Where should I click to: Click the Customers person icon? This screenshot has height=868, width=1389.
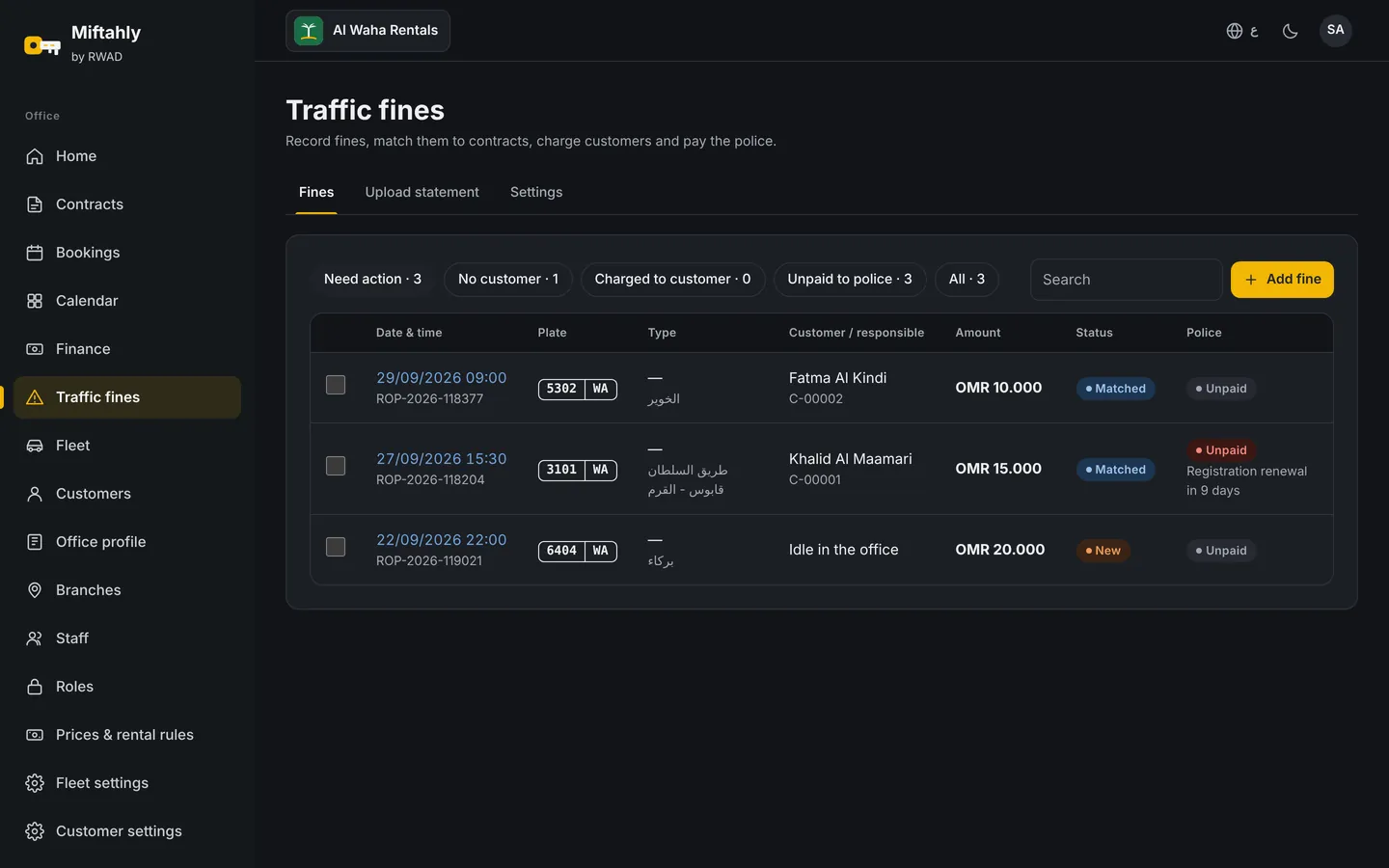point(35,494)
